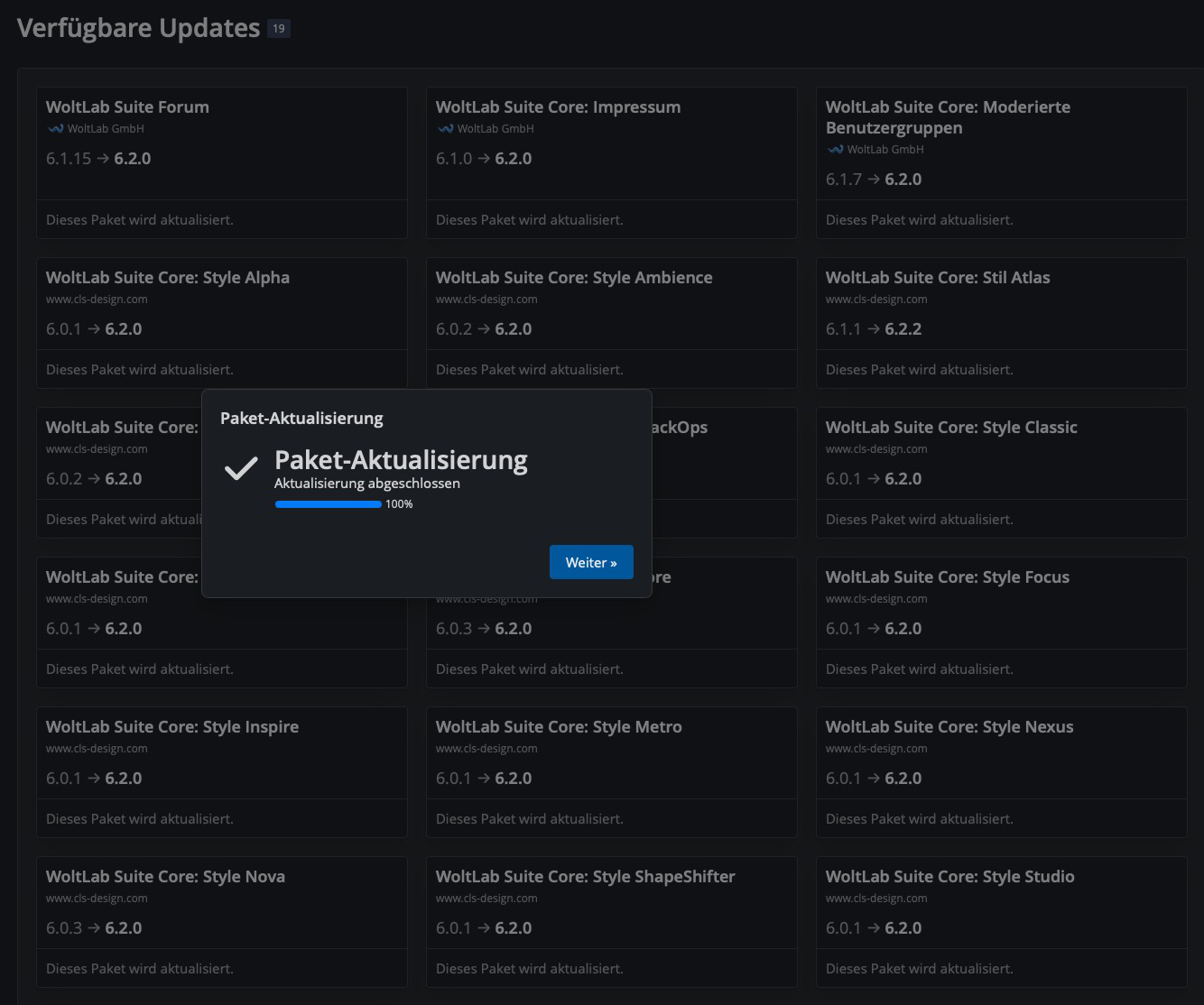Click the Weiter » button
Viewport: 1204px width, 1005px height.
pyautogui.click(x=591, y=562)
